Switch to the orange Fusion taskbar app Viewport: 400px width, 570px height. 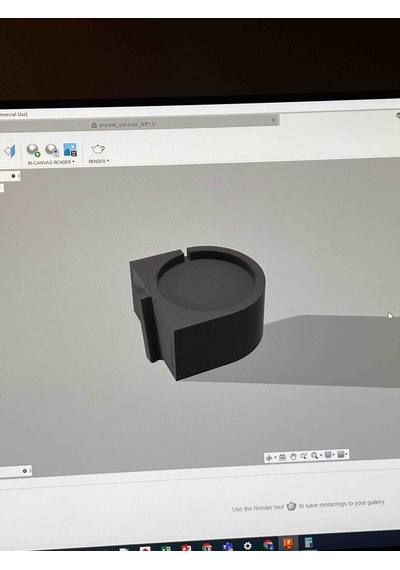[288, 544]
